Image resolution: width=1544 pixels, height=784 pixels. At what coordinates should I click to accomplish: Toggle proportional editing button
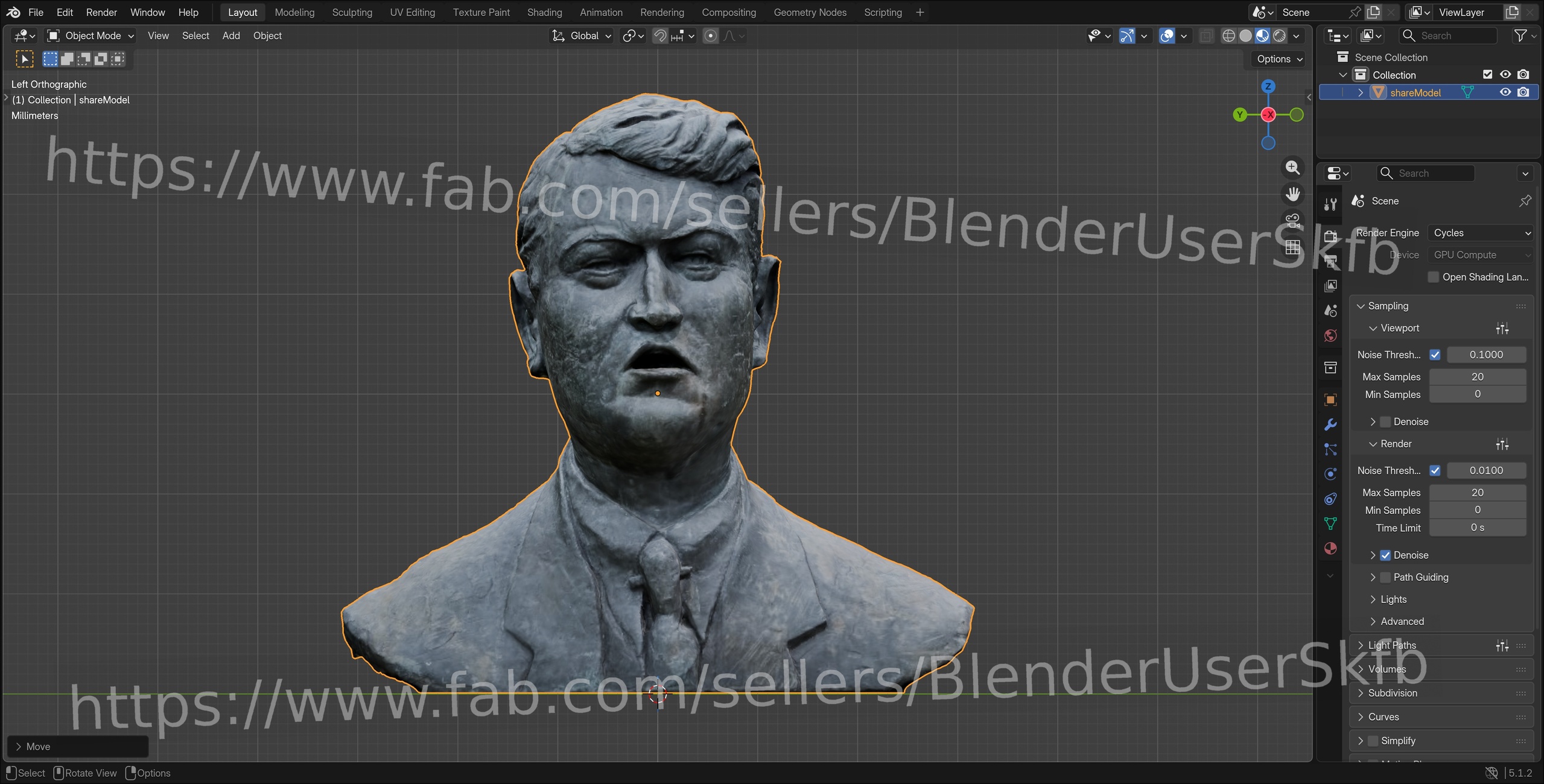tap(711, 36)
